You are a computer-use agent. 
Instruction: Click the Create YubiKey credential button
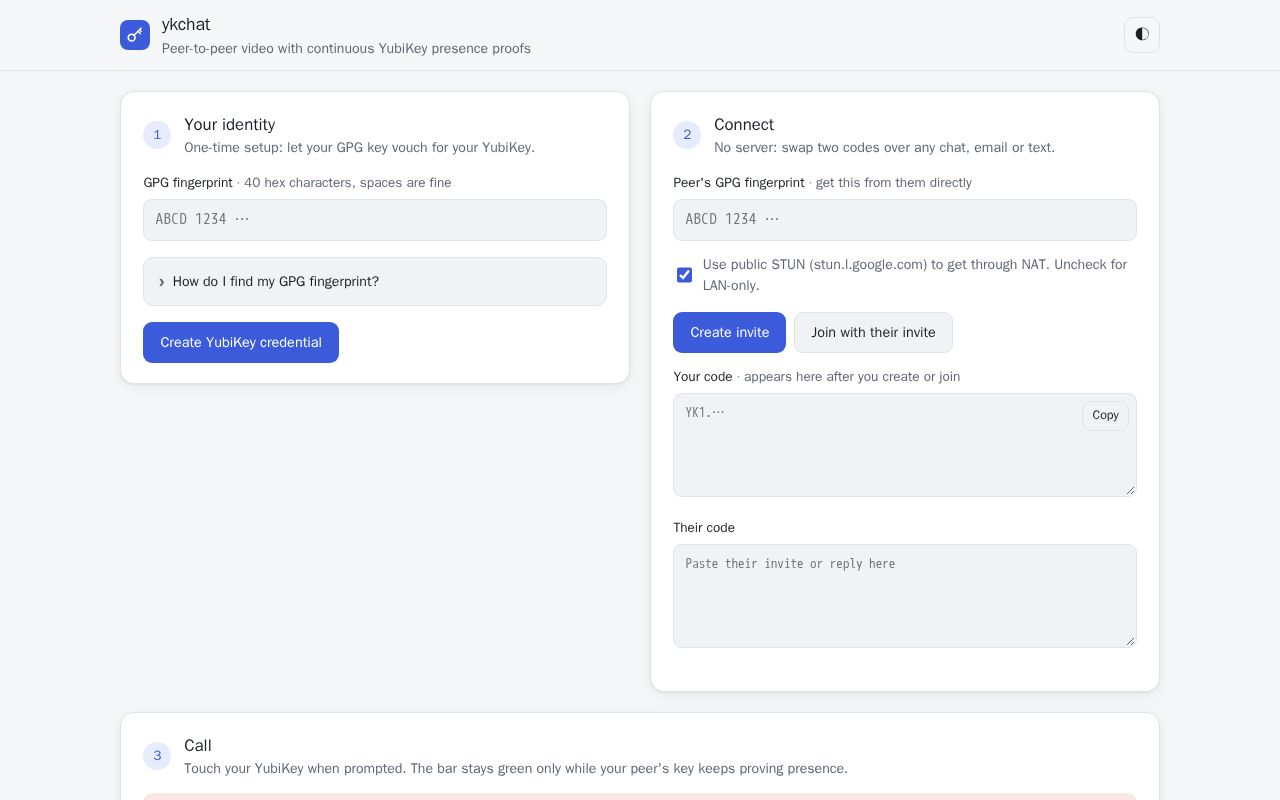pos(241,342)
